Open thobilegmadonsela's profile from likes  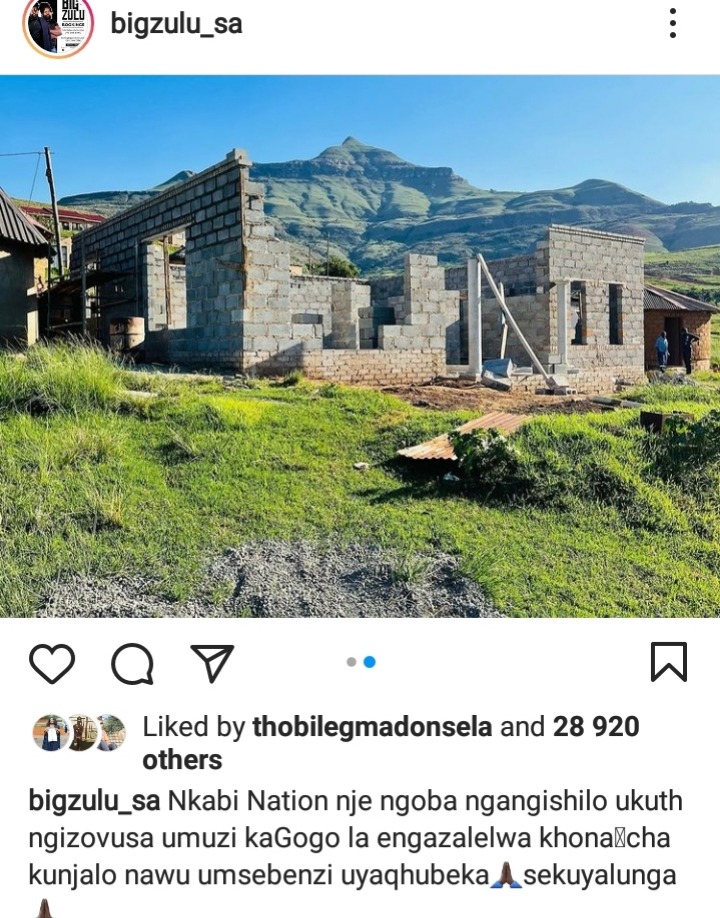[372, 727]
